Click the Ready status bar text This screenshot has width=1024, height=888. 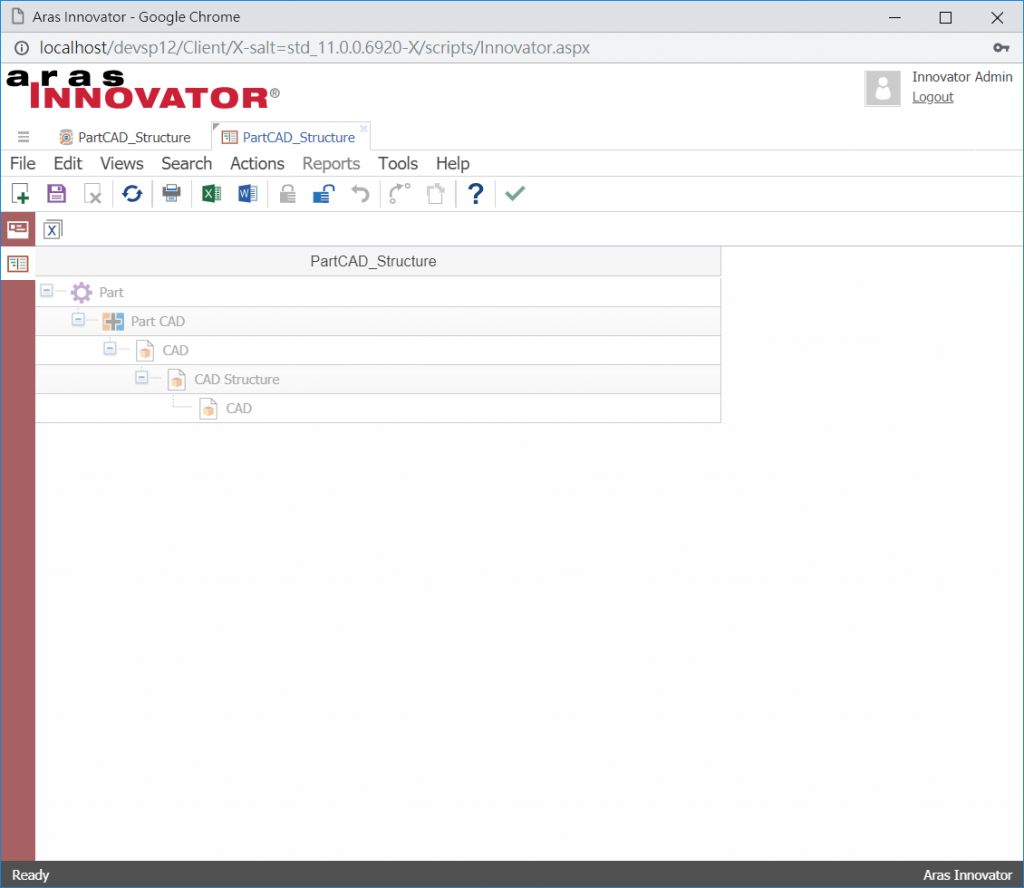[31, 875]
